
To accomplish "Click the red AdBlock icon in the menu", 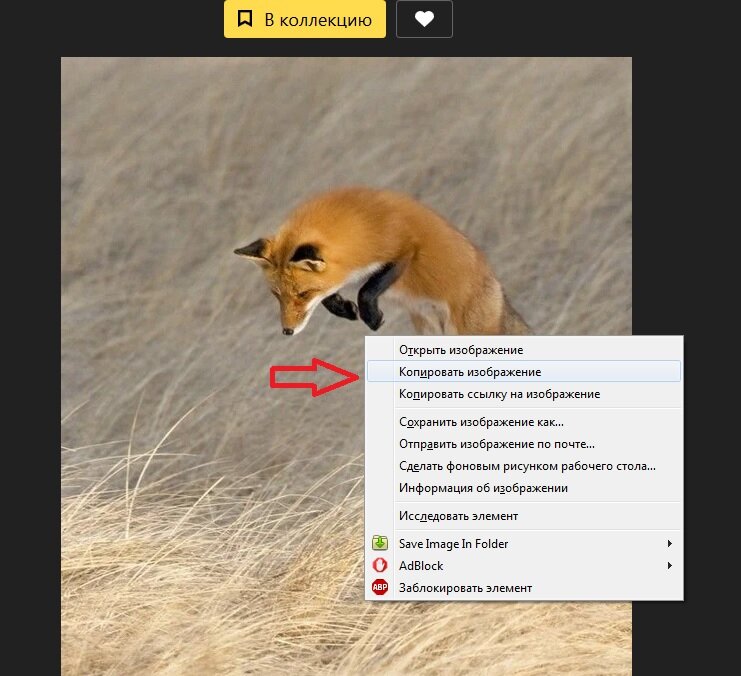I will pyautogui.click(x=380, y=565).
